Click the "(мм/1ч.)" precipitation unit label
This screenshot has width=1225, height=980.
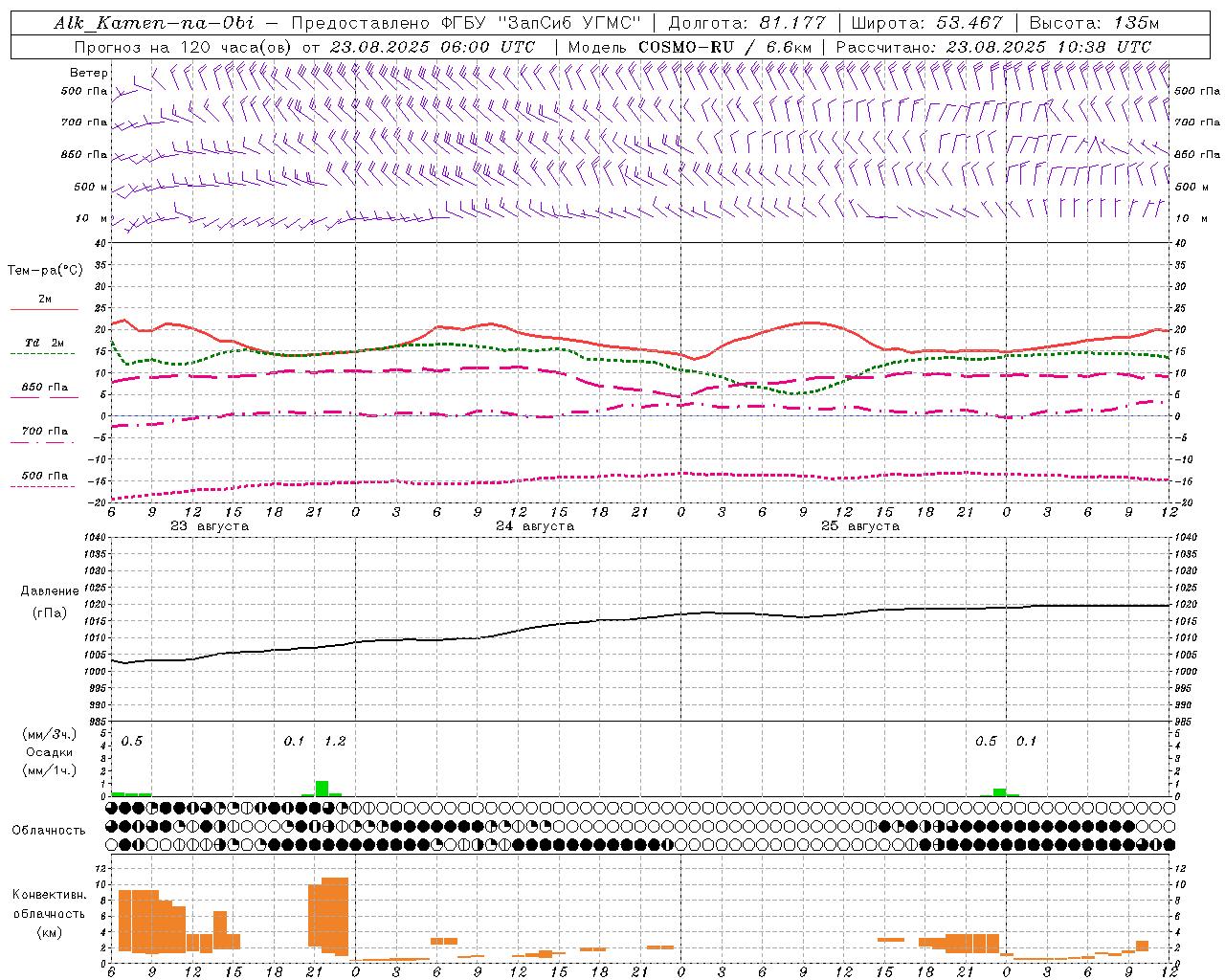click(49, 770)
